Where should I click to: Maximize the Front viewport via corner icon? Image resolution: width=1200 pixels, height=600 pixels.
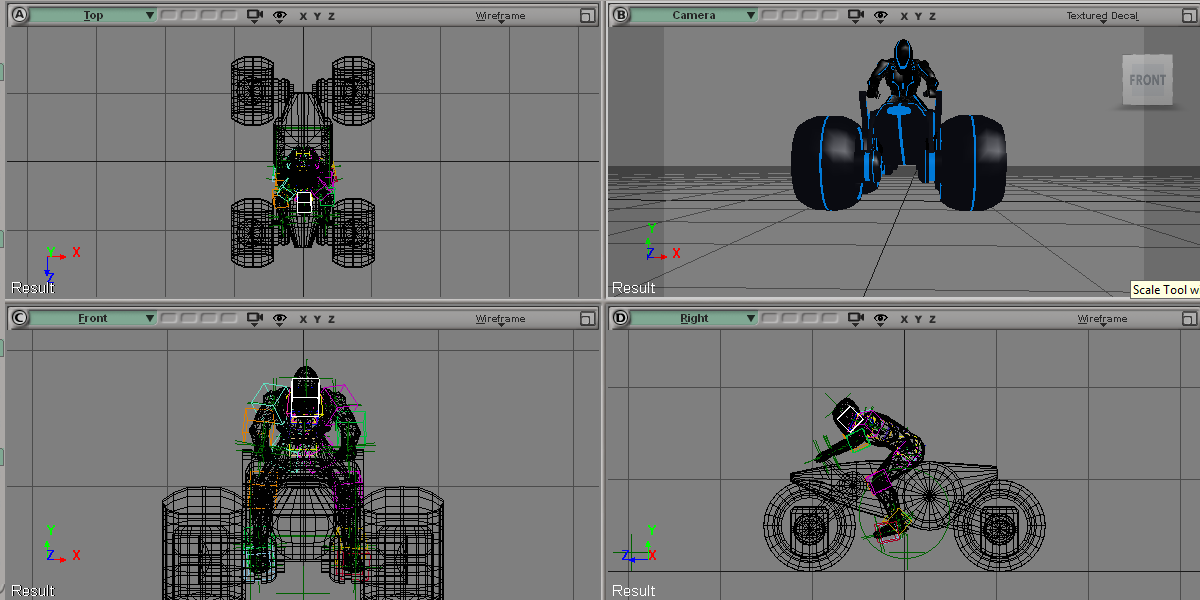[587, 319]
